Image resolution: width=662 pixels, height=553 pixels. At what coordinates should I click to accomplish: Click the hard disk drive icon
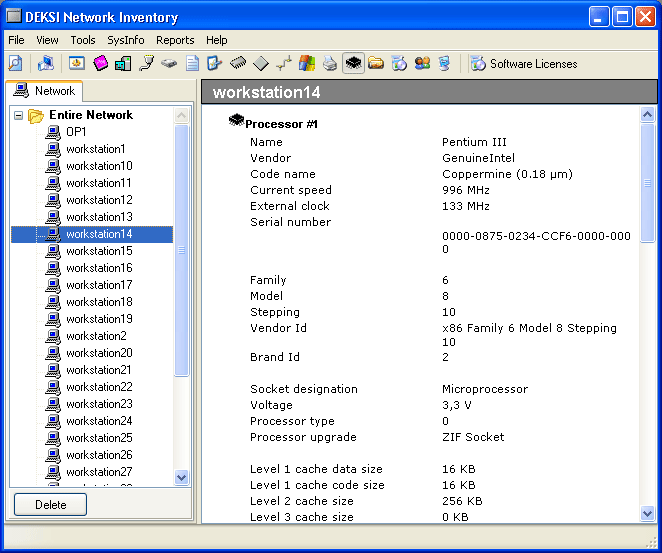(169, 63)
